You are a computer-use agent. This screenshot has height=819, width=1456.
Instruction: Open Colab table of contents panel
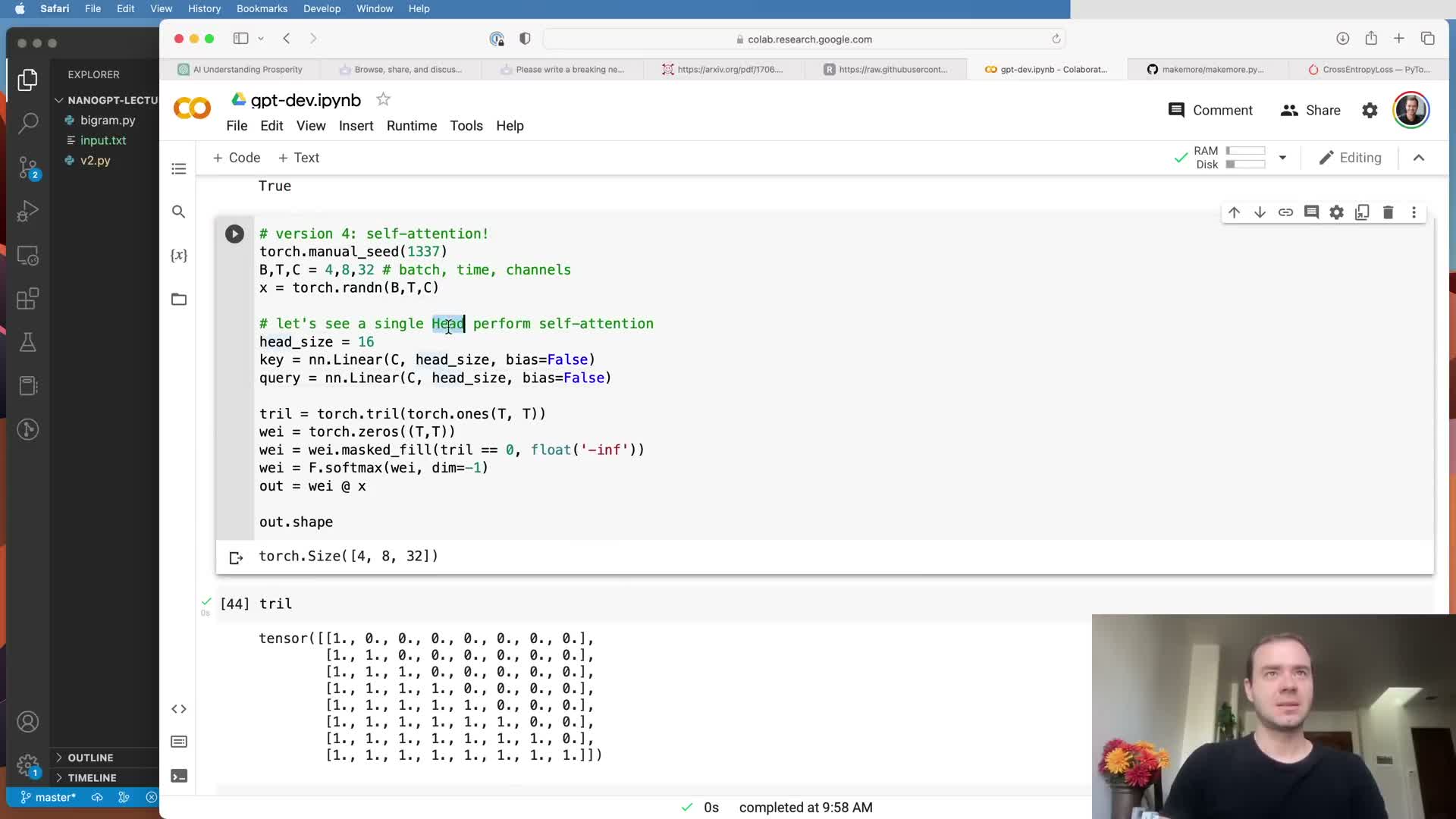point(179,169)
